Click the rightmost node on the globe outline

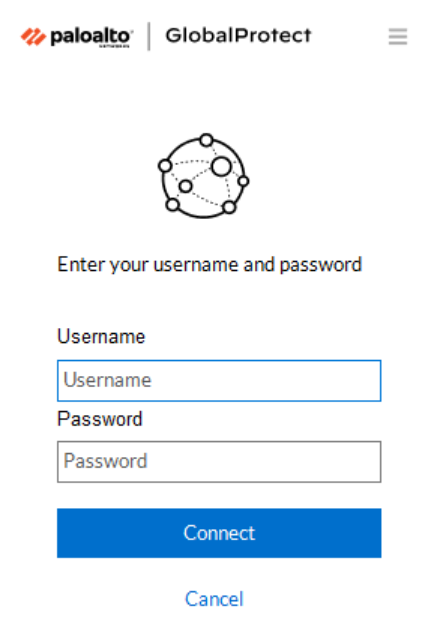pyautogui.click(x=243, y=181)
